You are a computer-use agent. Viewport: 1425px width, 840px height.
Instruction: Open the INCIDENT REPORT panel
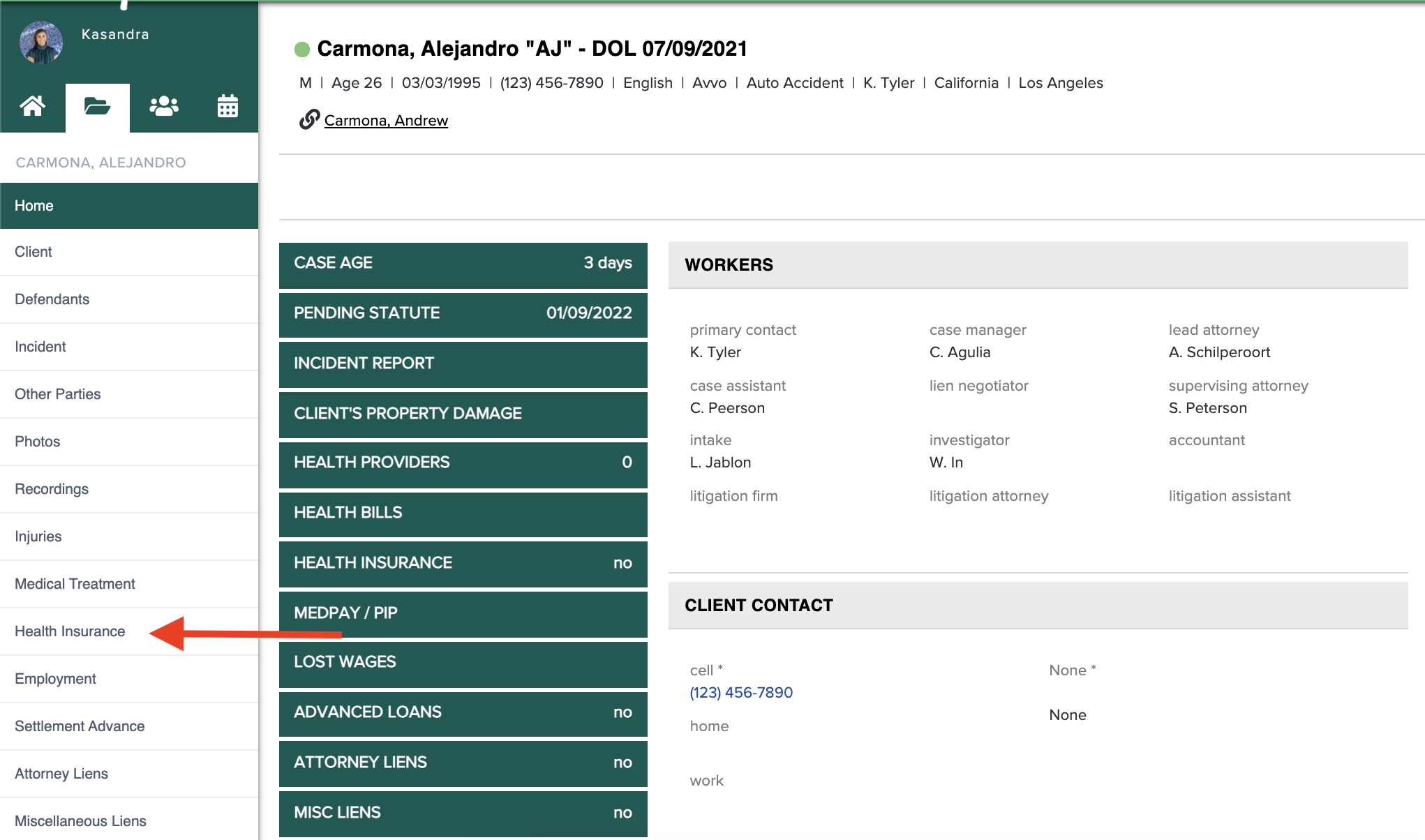click(463, 363)
